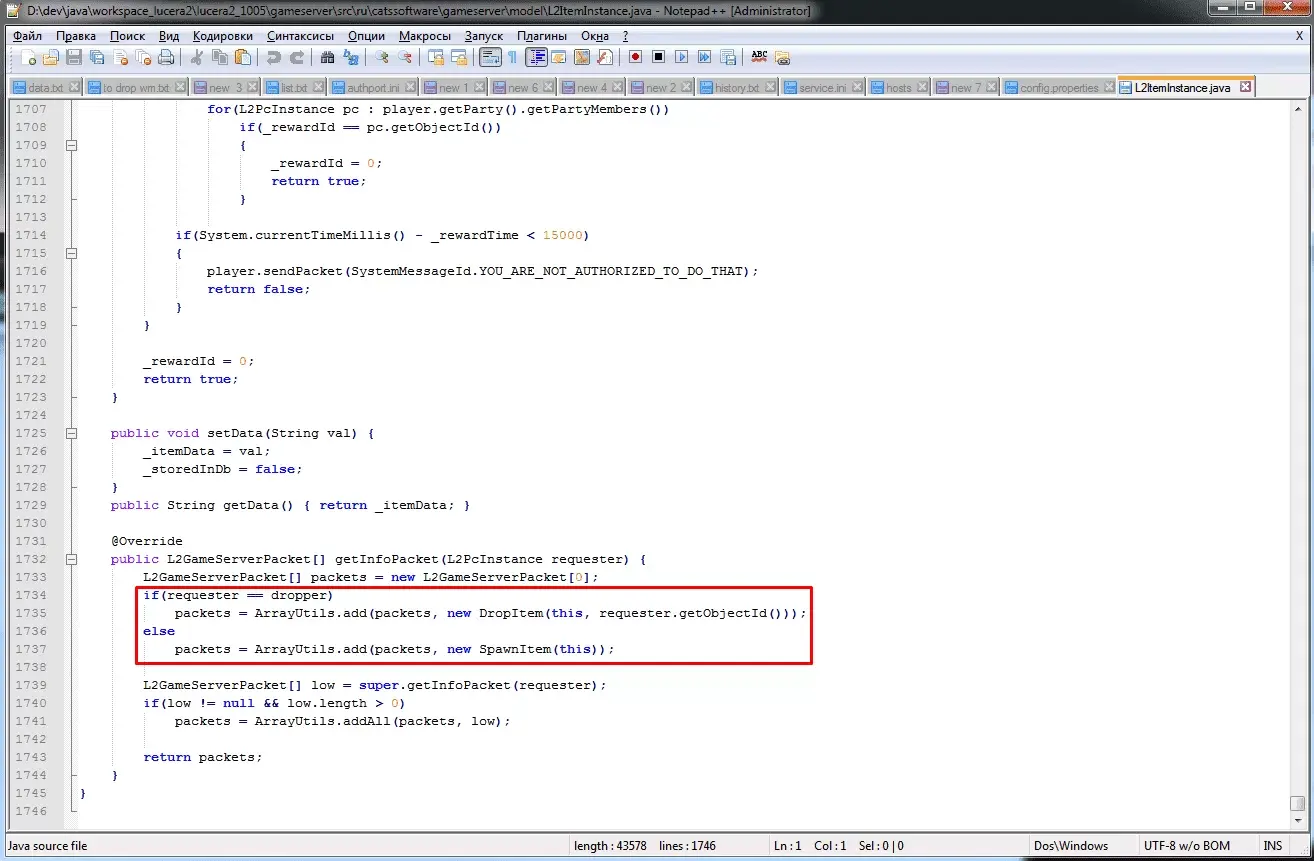Print the document via the printer icon

(166, 57)
